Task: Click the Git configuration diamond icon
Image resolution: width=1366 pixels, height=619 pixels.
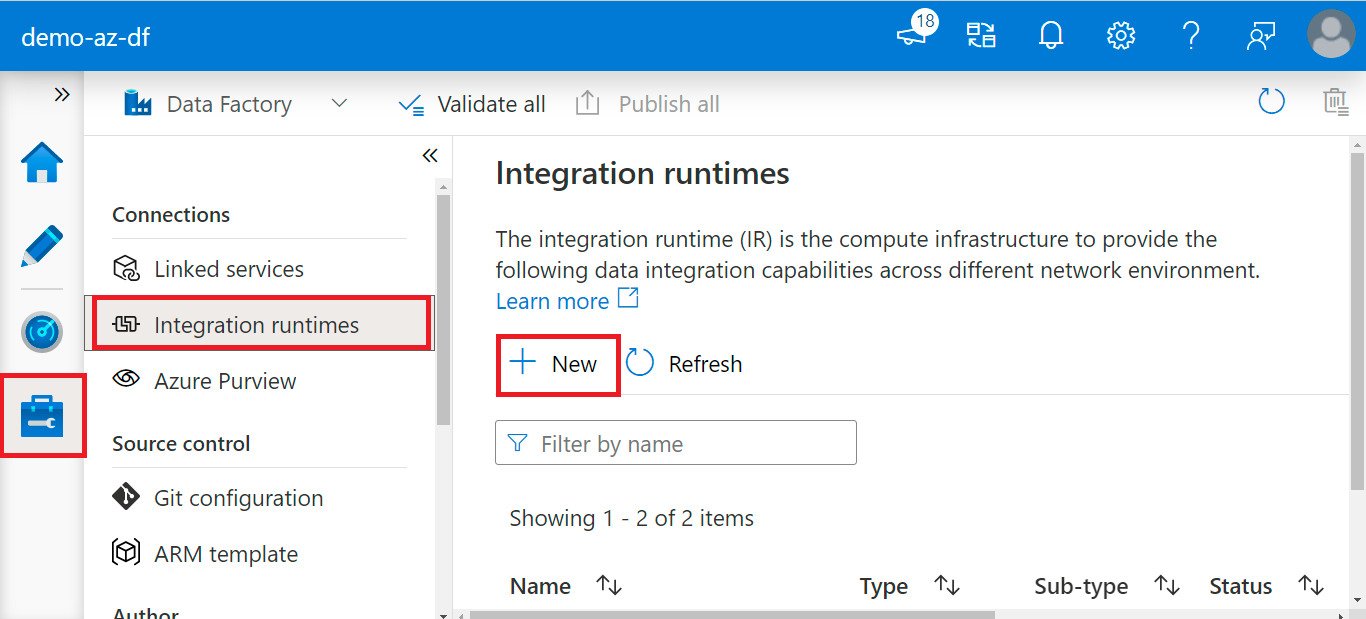Action: point(126,497)
